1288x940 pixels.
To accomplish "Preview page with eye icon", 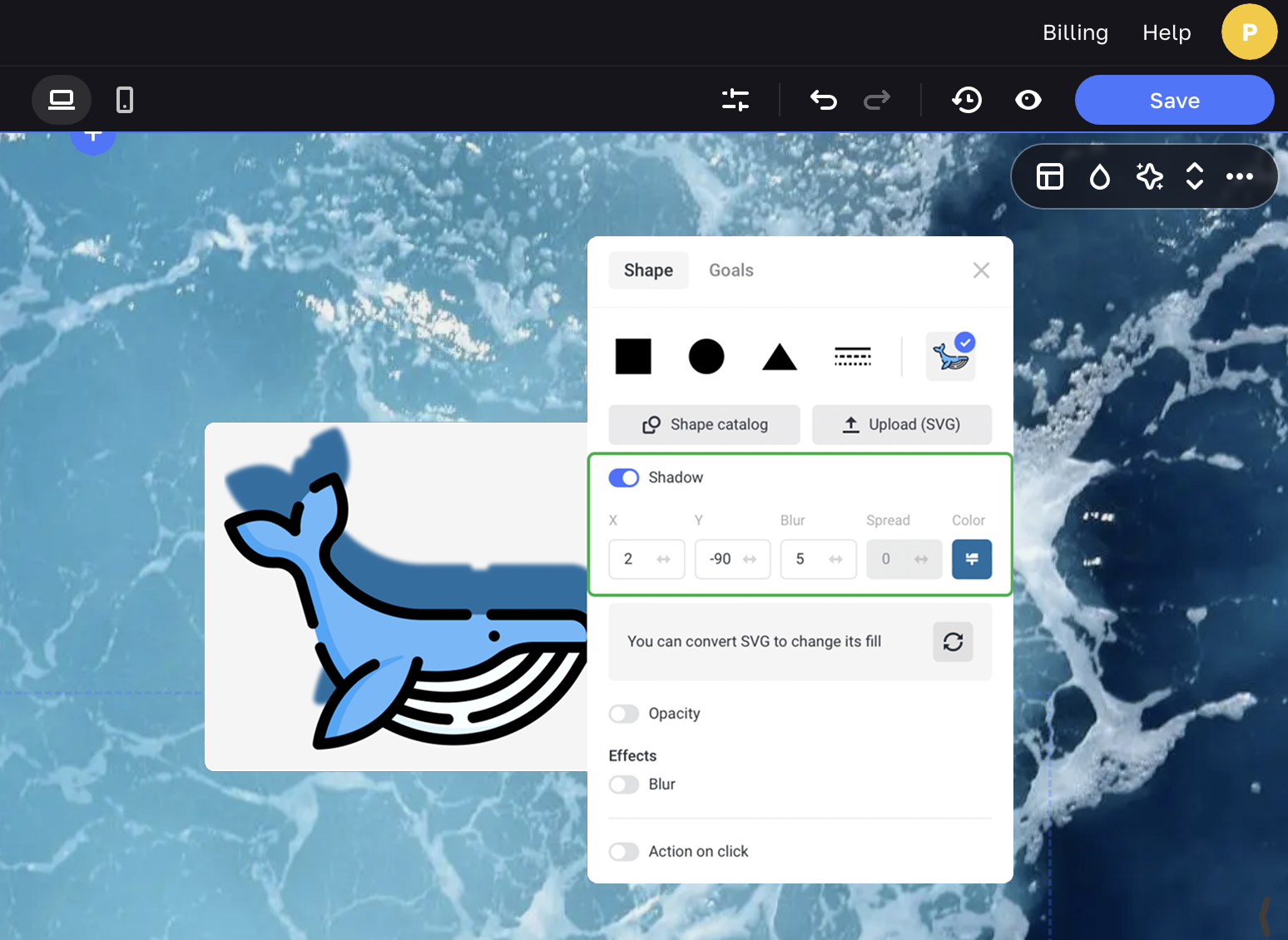I will click(1028, 100).
